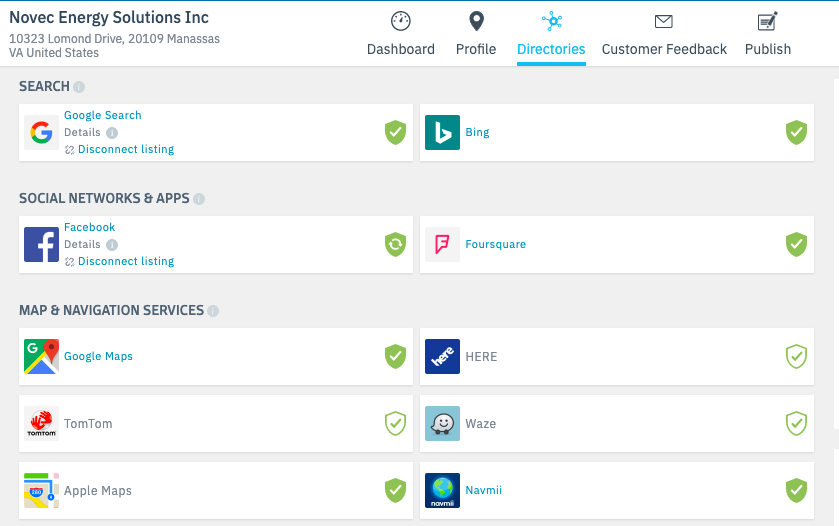Viewport: 839px width, 526px height.
Task: Click the Apple Maps listing card
Action: [215, 491]
